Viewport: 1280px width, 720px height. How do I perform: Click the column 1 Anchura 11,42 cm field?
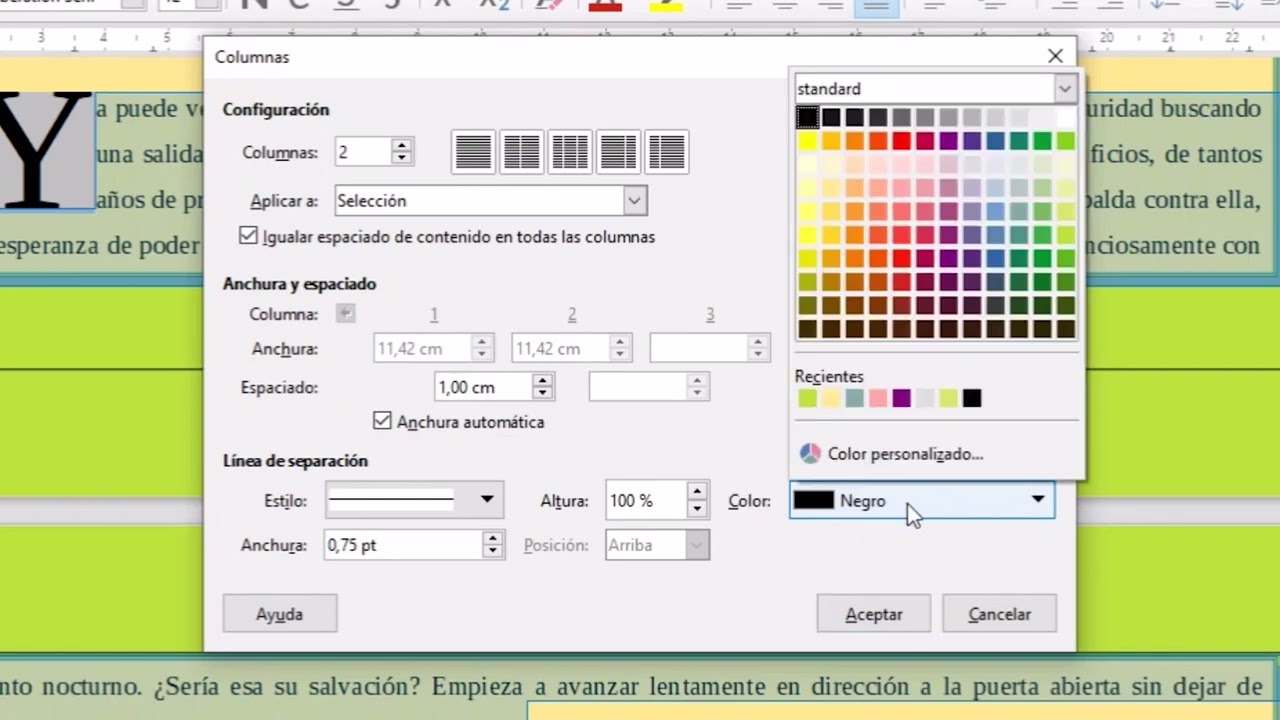pos(423,348)
